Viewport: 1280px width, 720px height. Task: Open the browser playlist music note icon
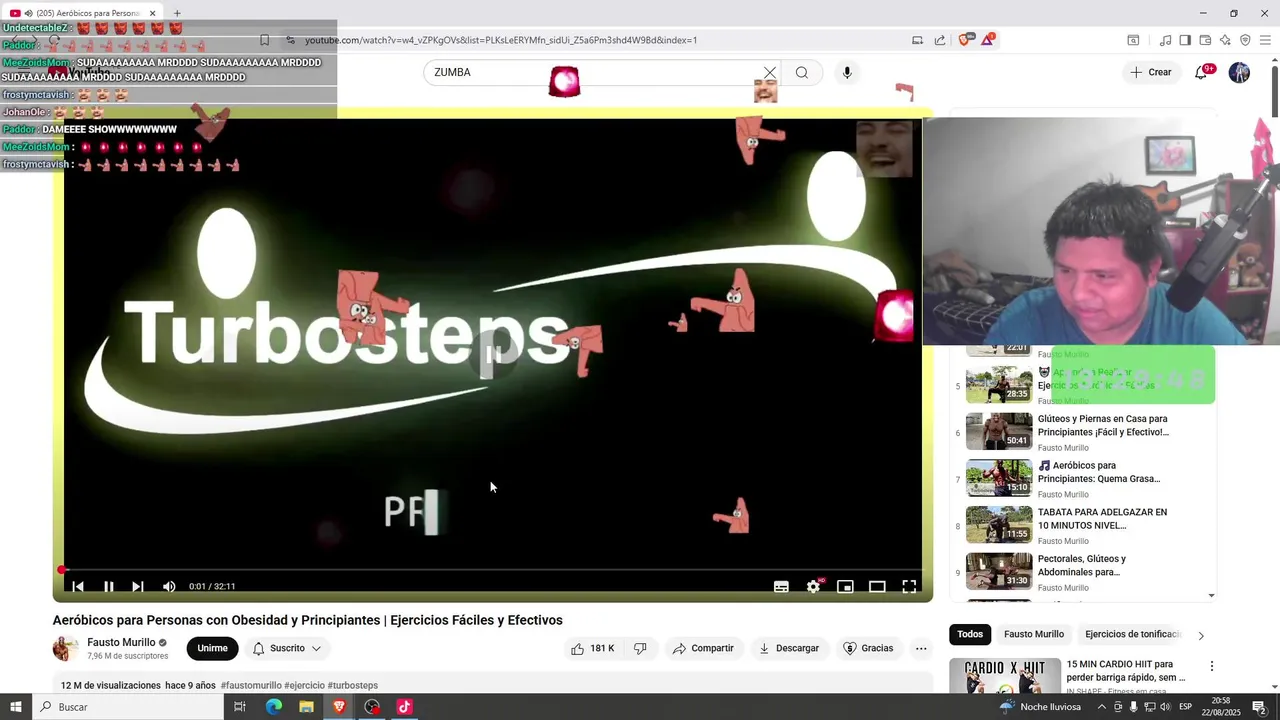1165,40
